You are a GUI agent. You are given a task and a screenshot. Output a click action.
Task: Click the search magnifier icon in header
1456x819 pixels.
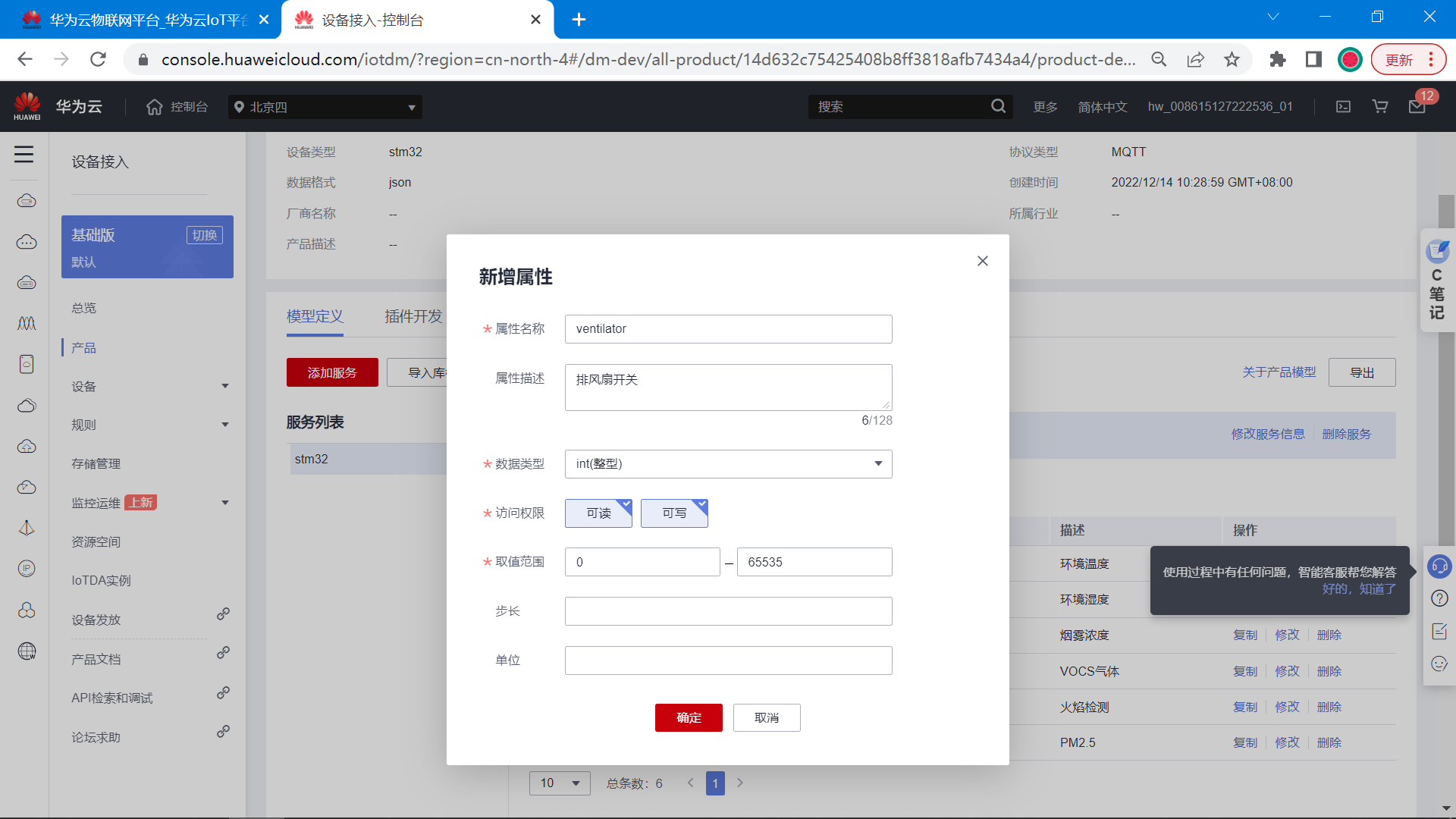tap(998, 107)
